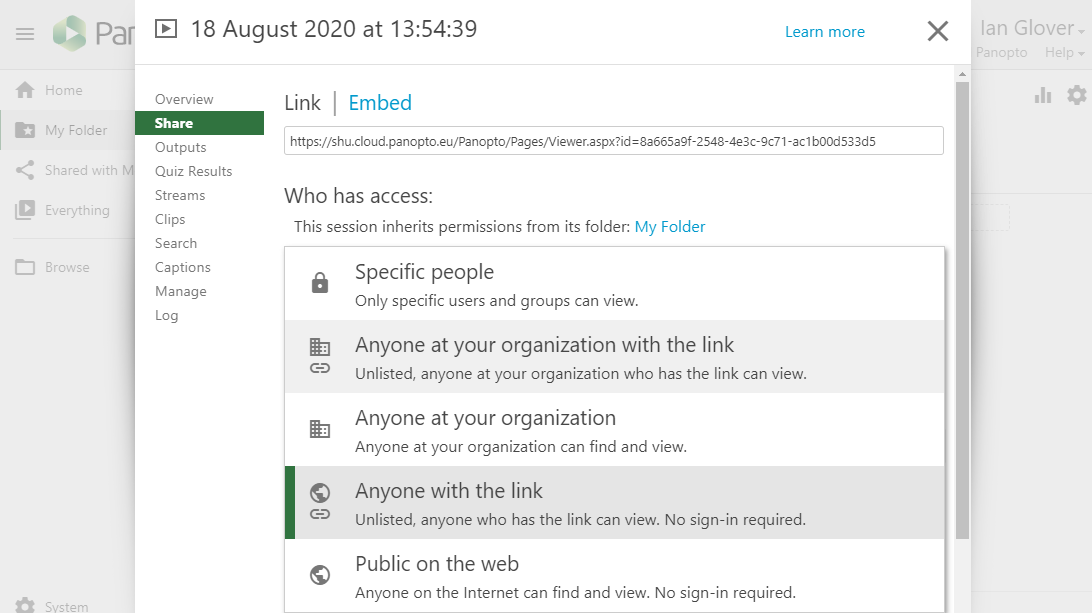The image size is (1092, 613).
Task: Open the My Folder permissions link
Action: [670, 227]
